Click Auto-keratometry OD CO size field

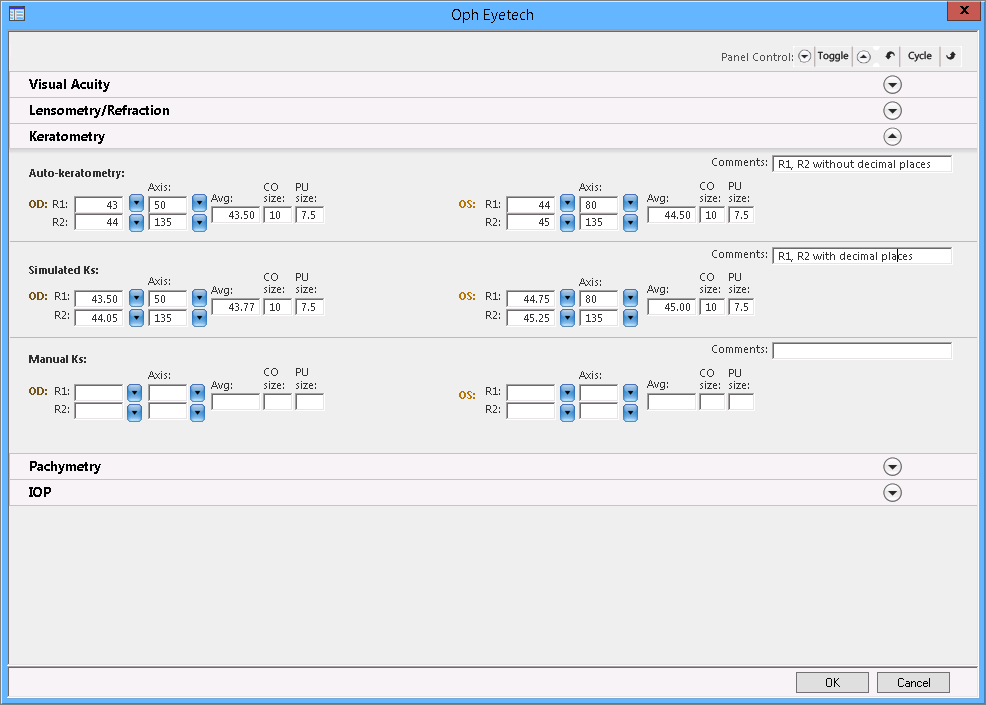(x=277, y=215)
